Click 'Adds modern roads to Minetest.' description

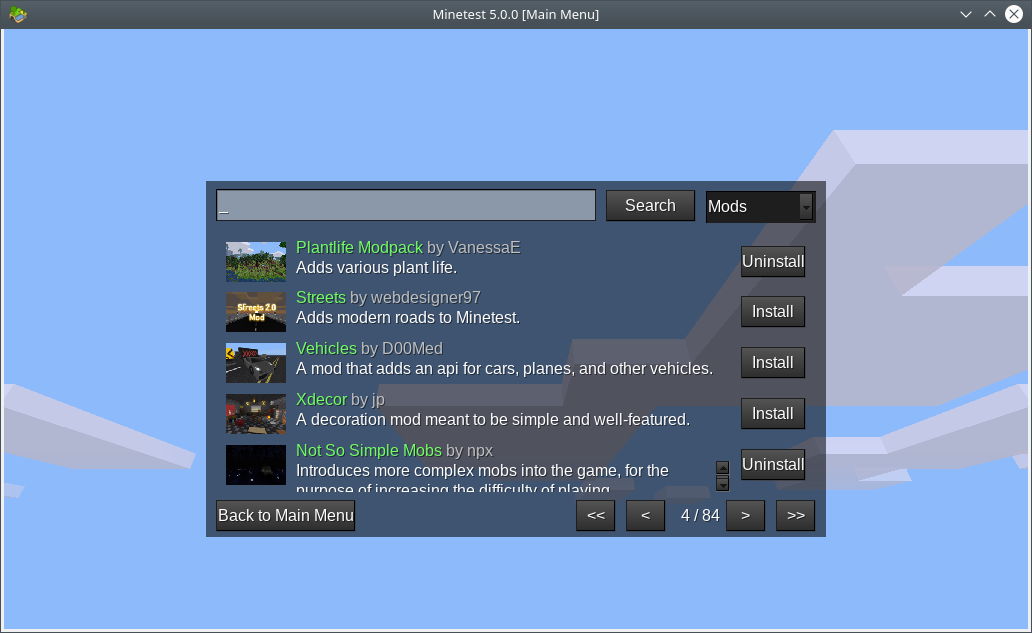click(x=408, y=318)
